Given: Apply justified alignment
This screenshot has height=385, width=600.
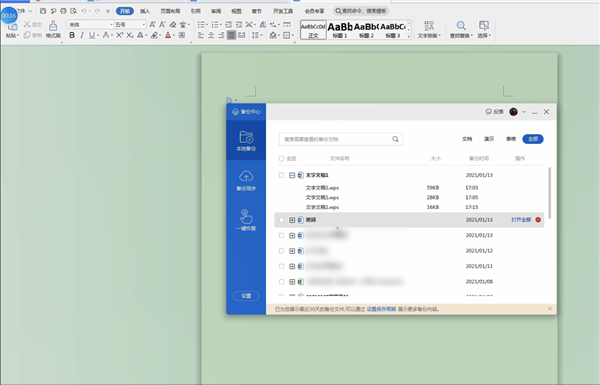Looking at the screenshot, I should 231,35.
